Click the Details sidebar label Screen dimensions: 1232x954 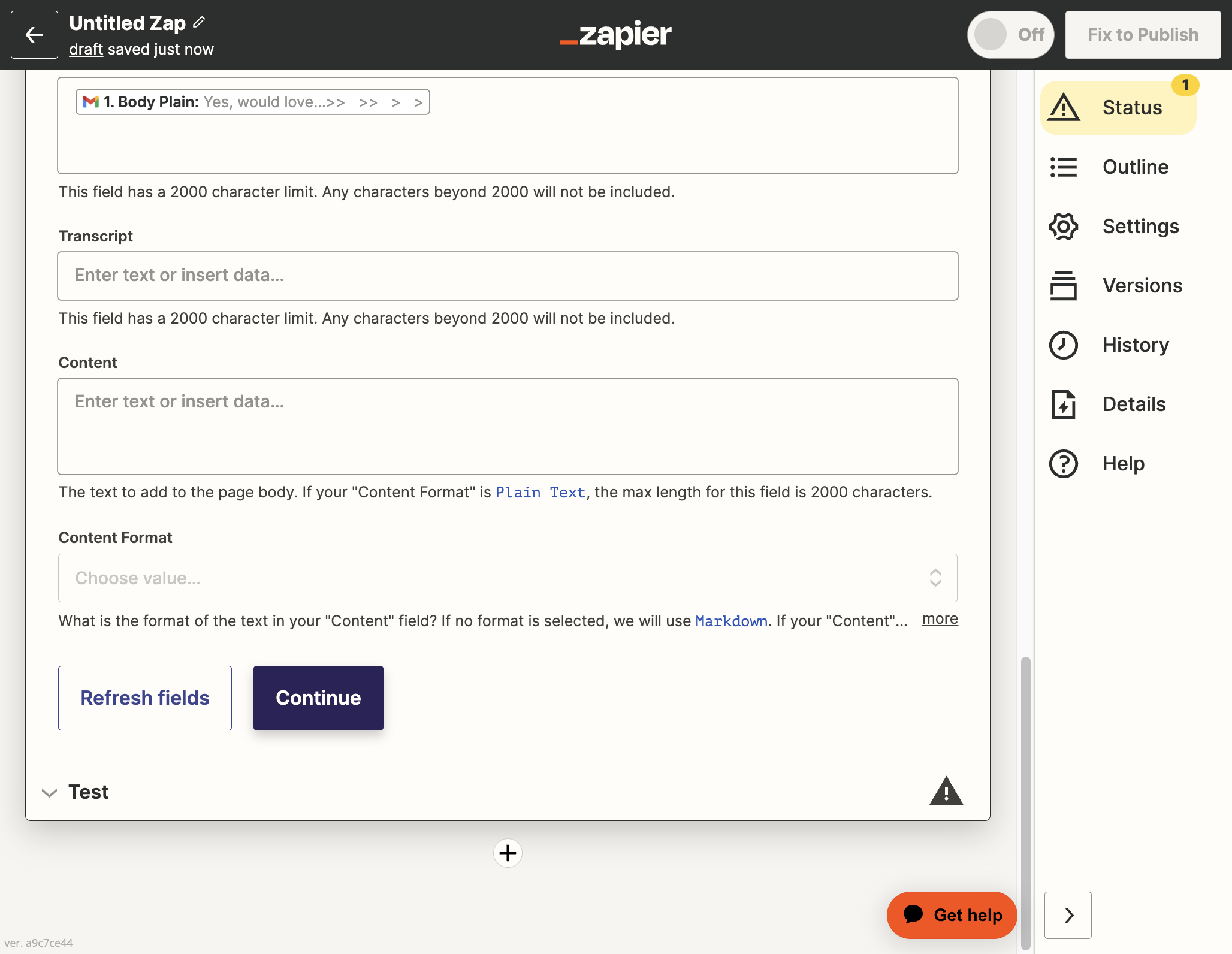click(x=1134, y=404)
